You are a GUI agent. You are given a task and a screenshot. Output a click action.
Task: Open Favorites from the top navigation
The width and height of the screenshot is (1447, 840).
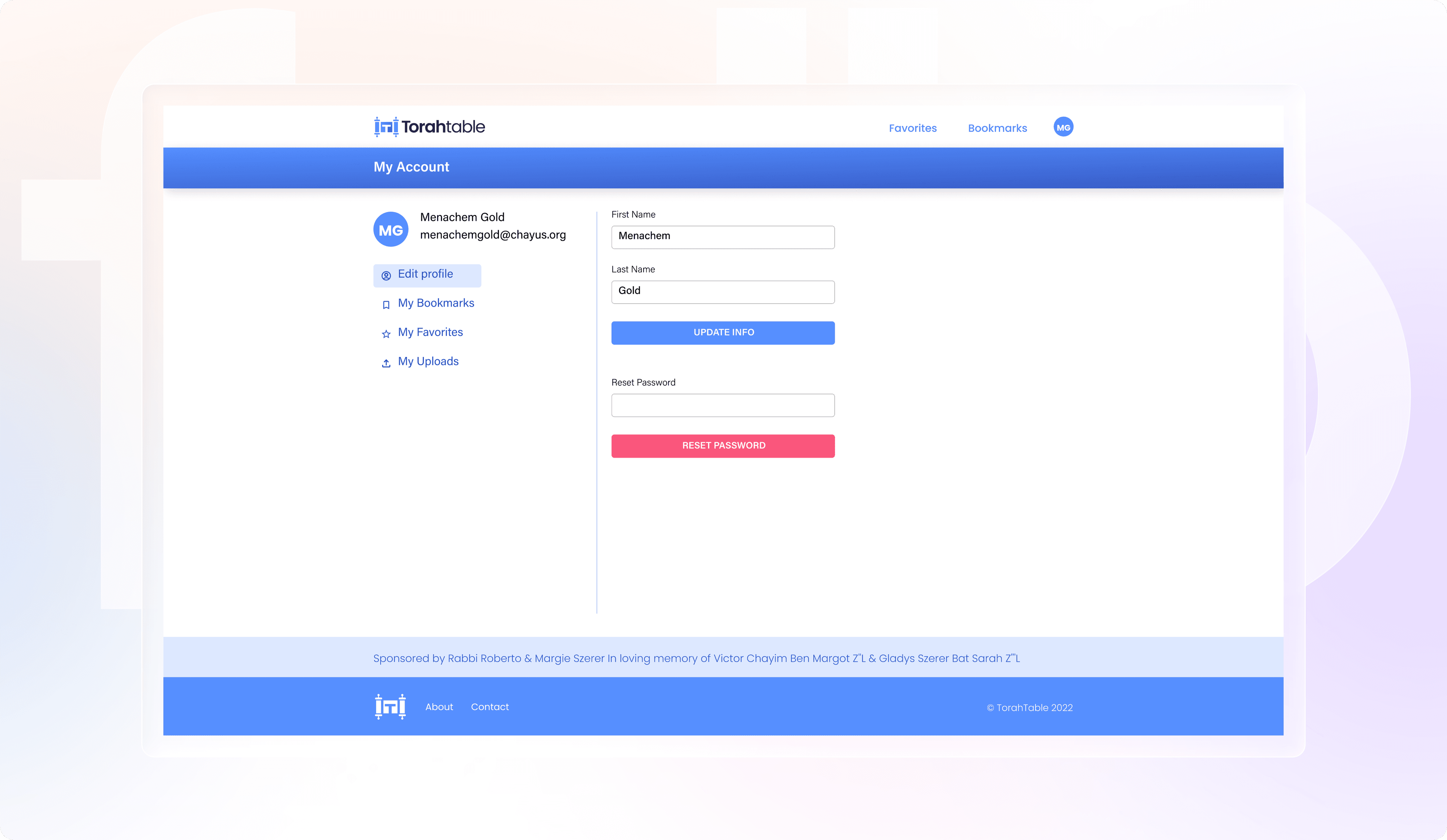coord(912,128)
